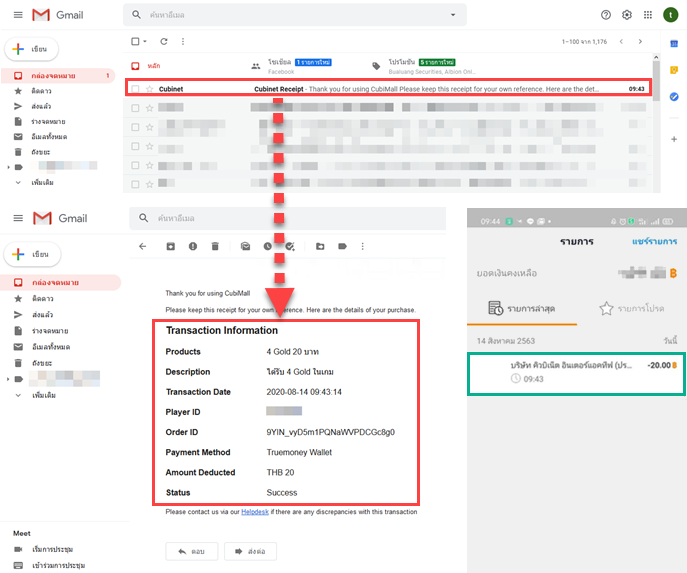The image size is (687, 573).
Task: Open search options dropdown in search bar
Action: [x=453, y=15]
